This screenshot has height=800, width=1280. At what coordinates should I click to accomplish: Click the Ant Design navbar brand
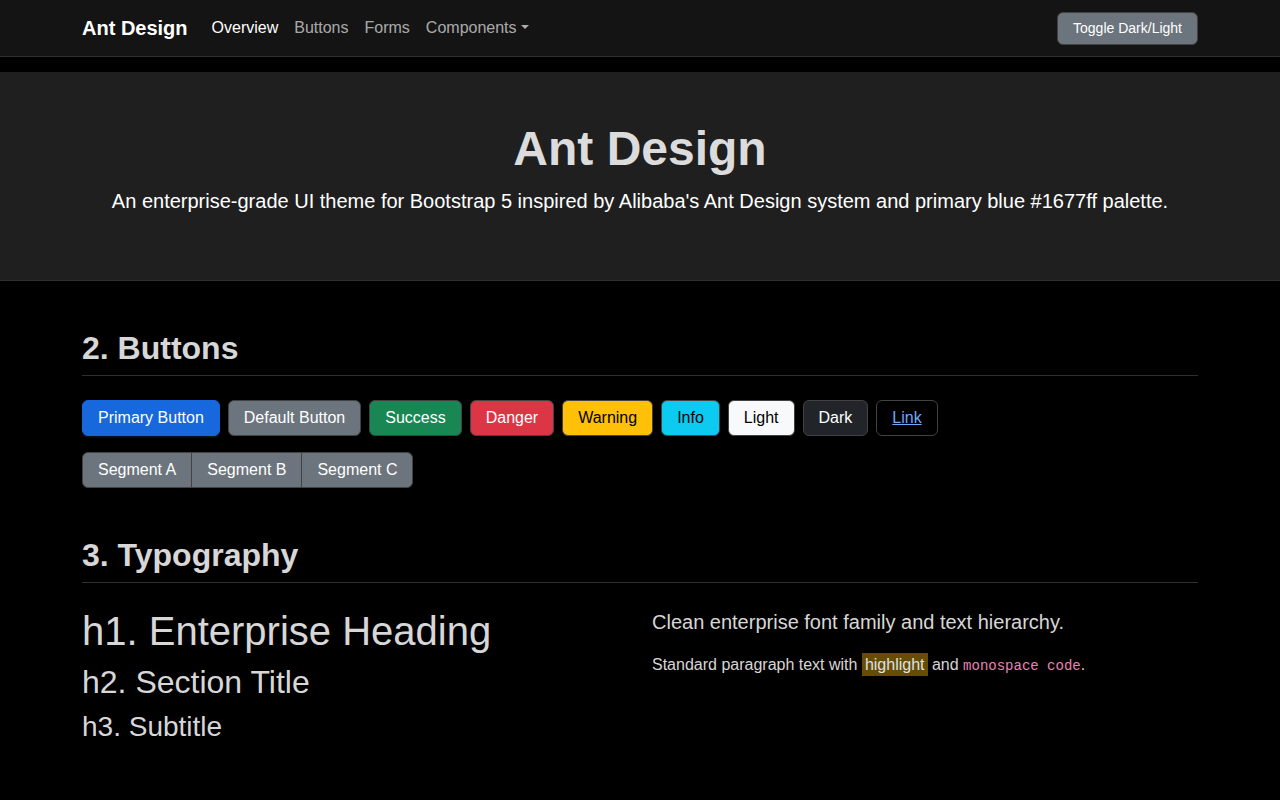point(135,28)
